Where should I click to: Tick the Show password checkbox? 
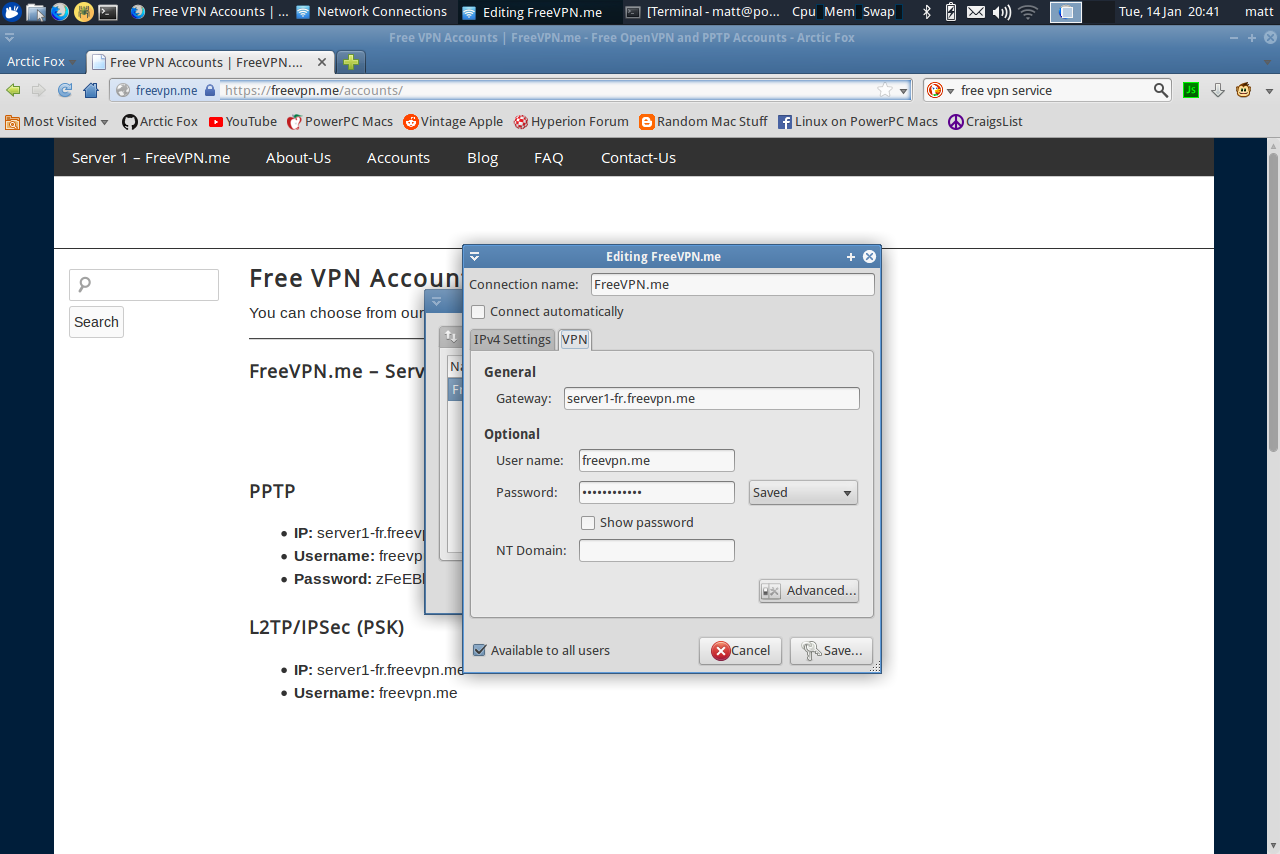pos(588,523)
